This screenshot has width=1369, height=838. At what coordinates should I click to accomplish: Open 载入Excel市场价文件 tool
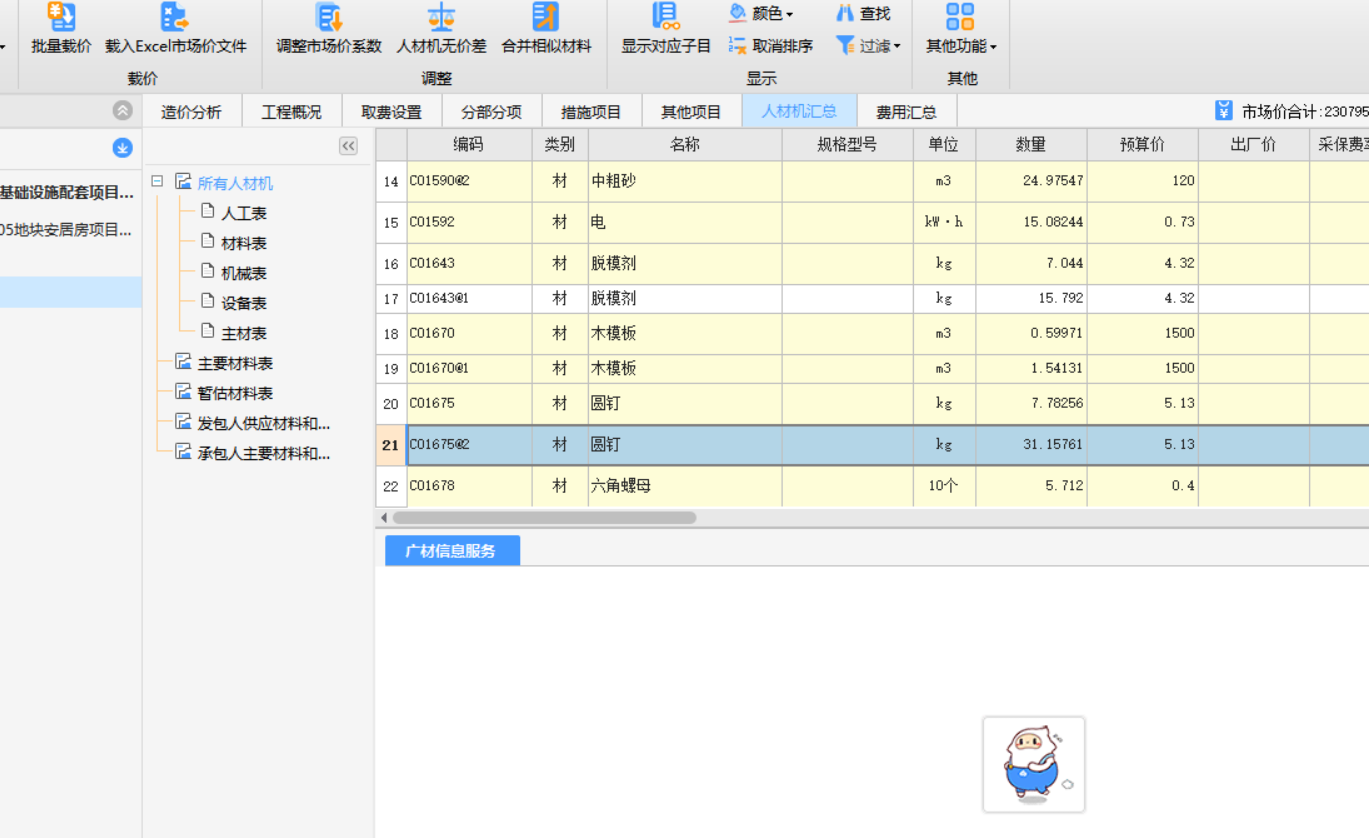click(x=175, y=17)
